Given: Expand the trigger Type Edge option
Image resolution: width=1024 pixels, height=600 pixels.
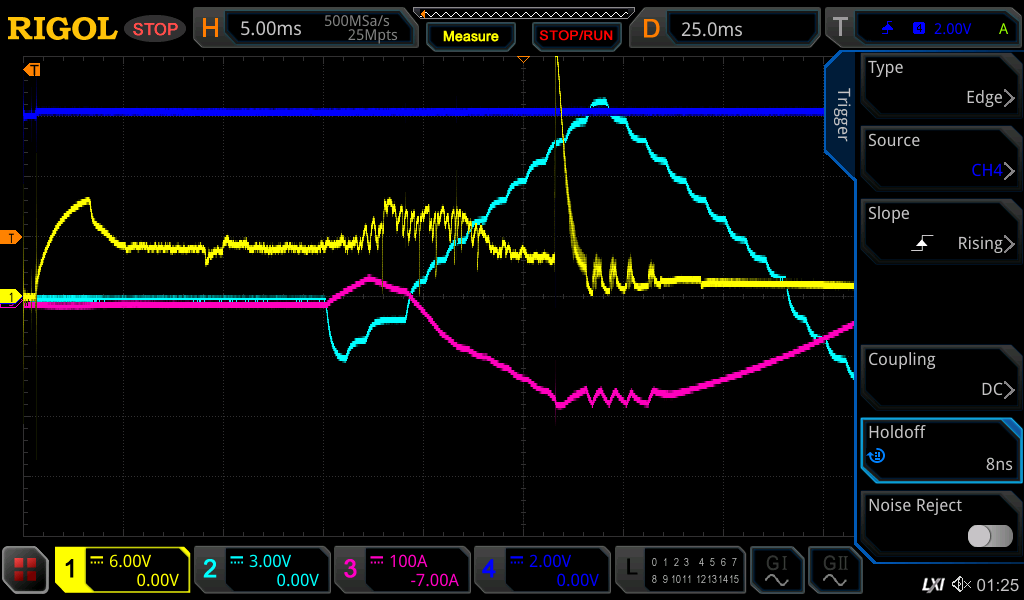Looking at the screenshot, I should pos(940,83).
